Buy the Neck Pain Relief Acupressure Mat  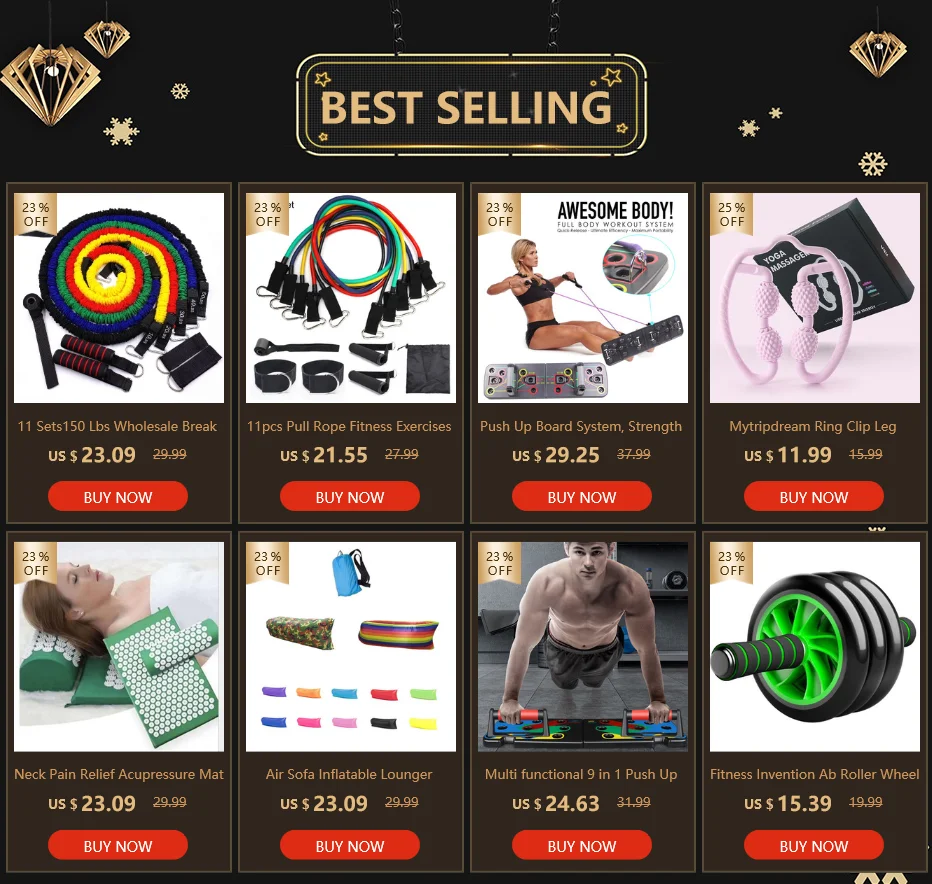pos(118,845)
